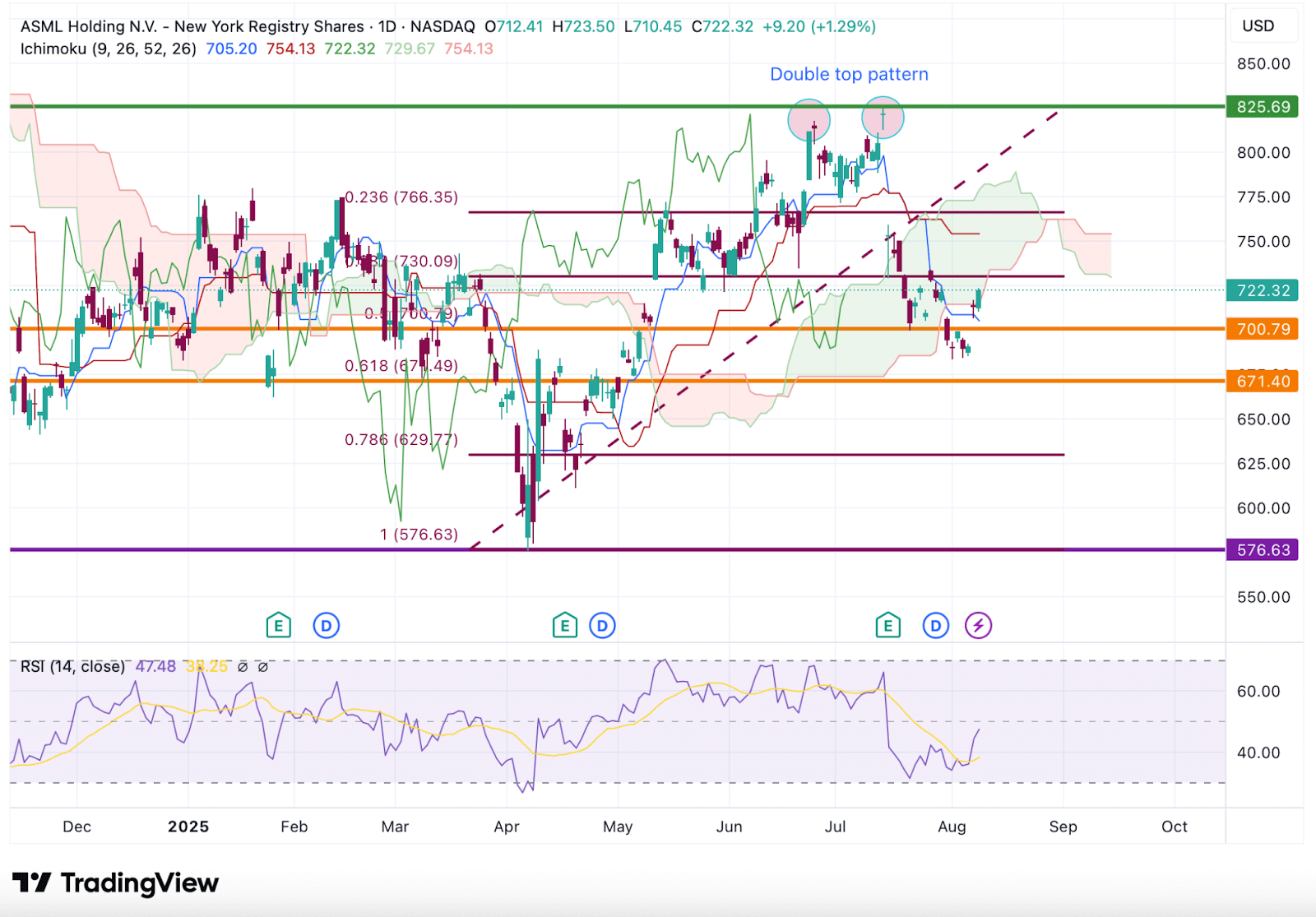
Task: Open the dividend marker near April
Action: pos(603,625)
